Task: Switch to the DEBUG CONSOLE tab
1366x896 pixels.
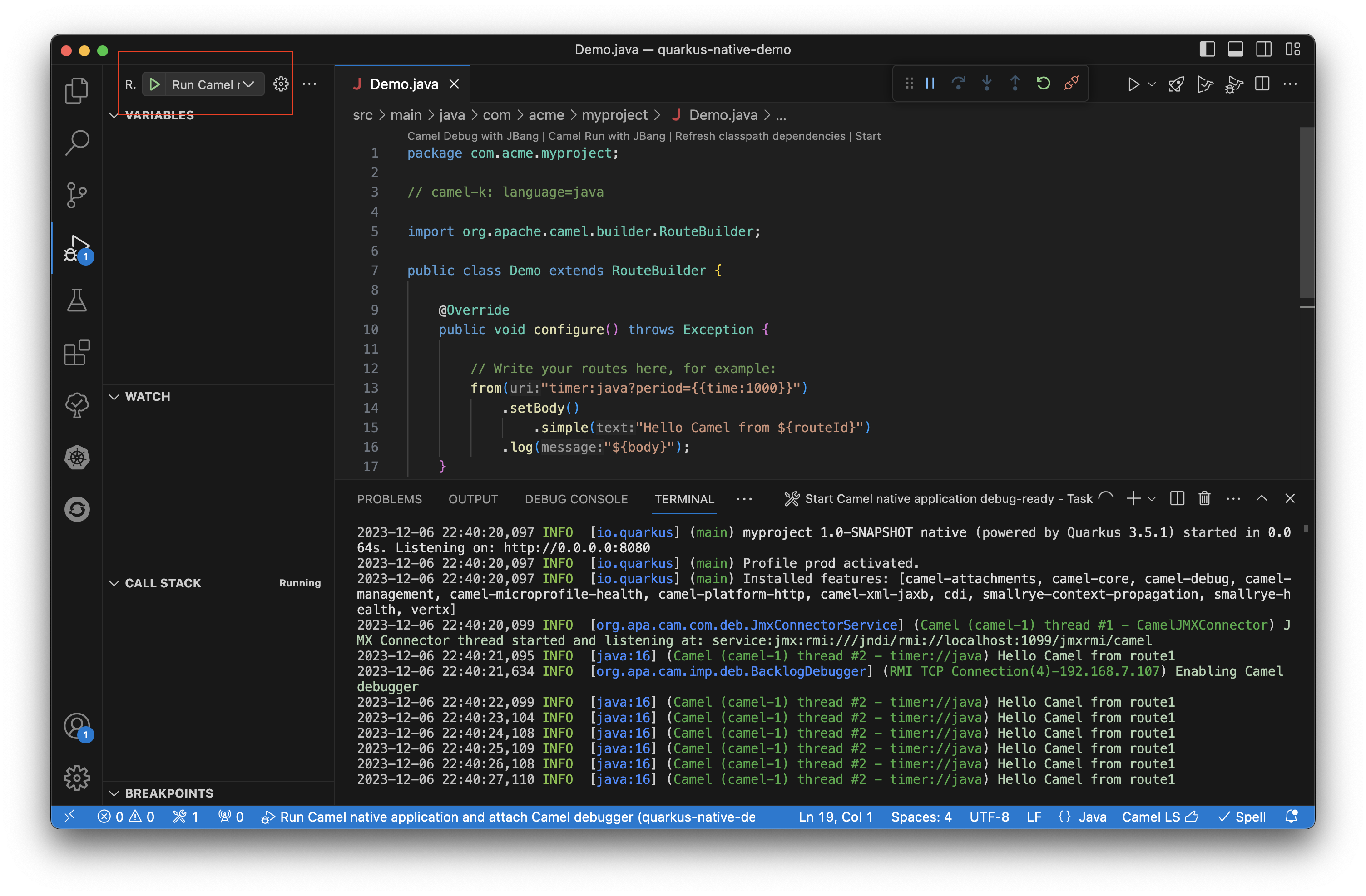Action: coord(576,499)
